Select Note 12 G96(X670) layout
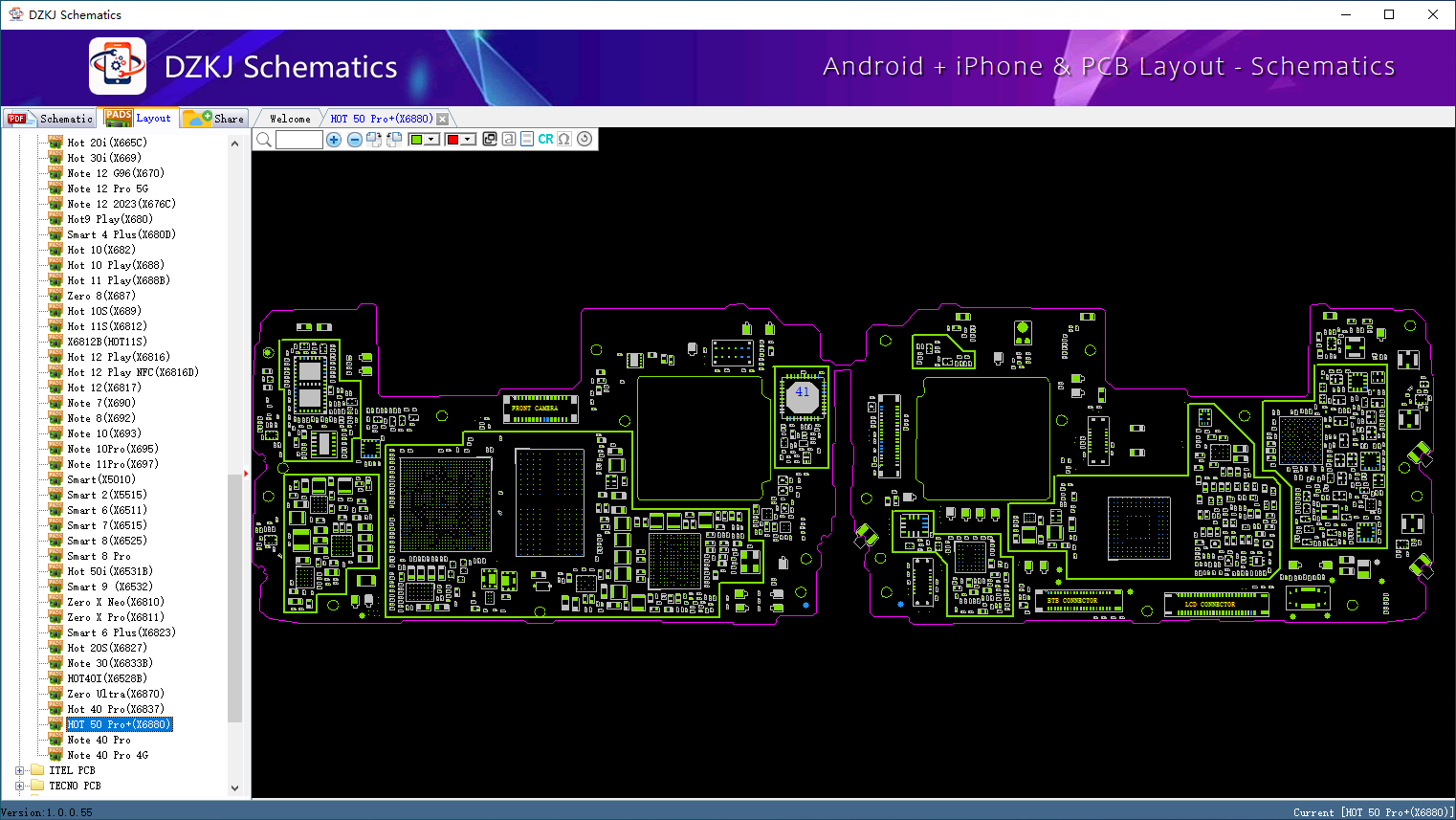 116,173
